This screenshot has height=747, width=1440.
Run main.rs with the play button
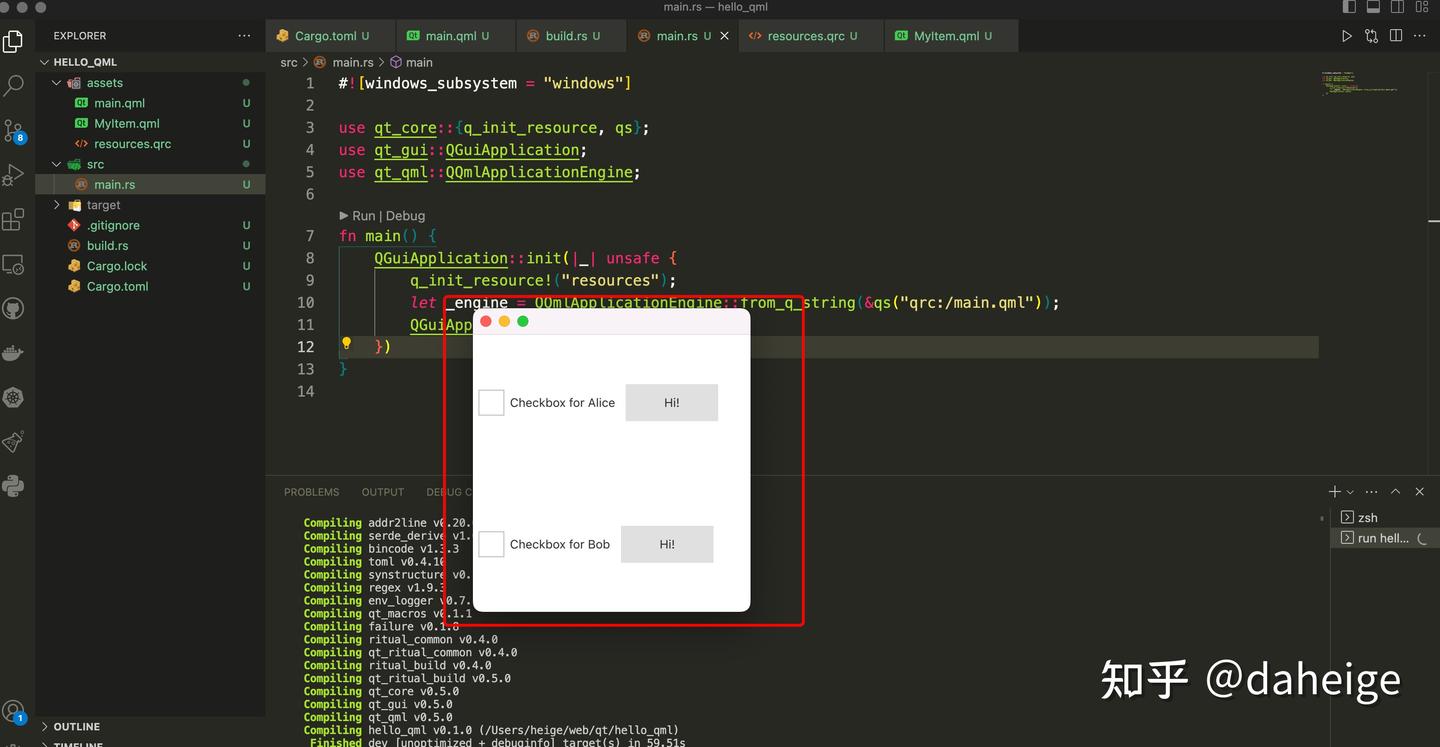(1347, 35)
